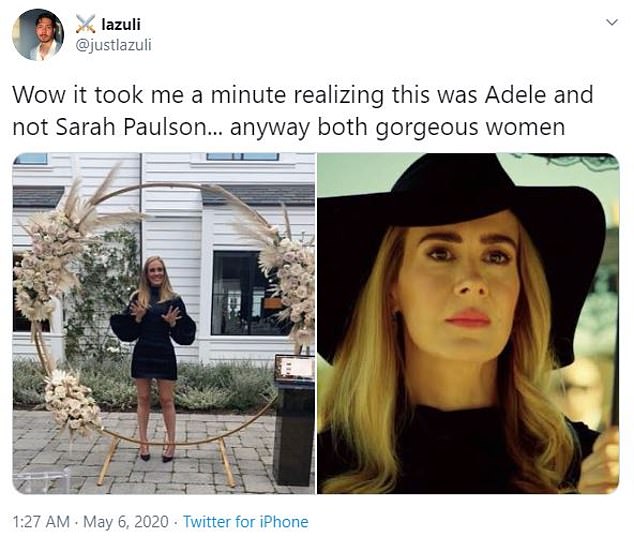Image resolution: width=634 pixels, height=537 pixels.
Task: Click lazuli's round profile avatar
Action: tap(38, 34)
